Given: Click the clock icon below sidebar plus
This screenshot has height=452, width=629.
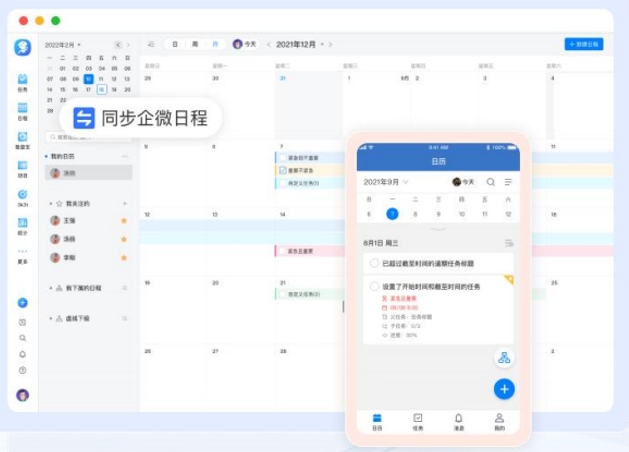Looking at the screenshot, I should point(22,322).
